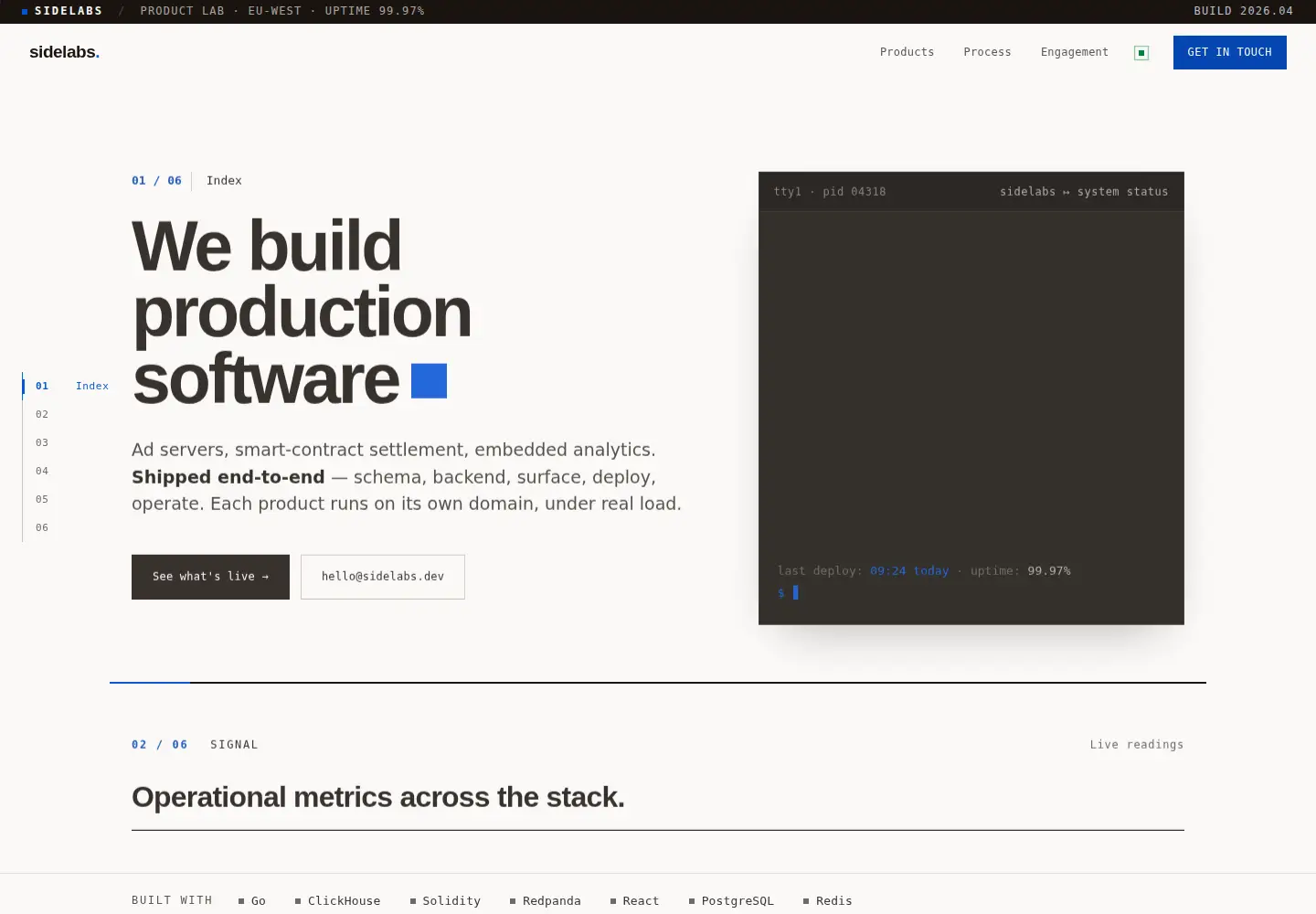
Task: Click the 'Live readings' label
Action: click(x=1137, y=745)
